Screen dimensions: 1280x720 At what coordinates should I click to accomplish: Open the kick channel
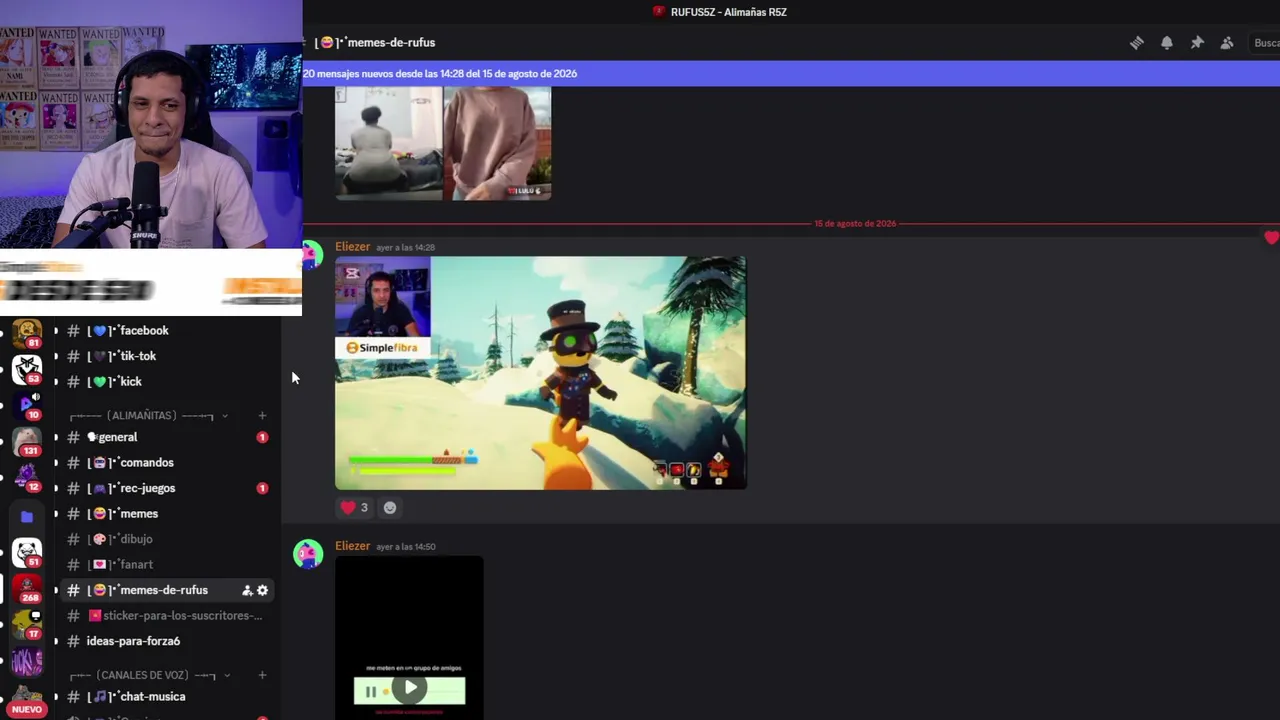click(x=166, y=382)
